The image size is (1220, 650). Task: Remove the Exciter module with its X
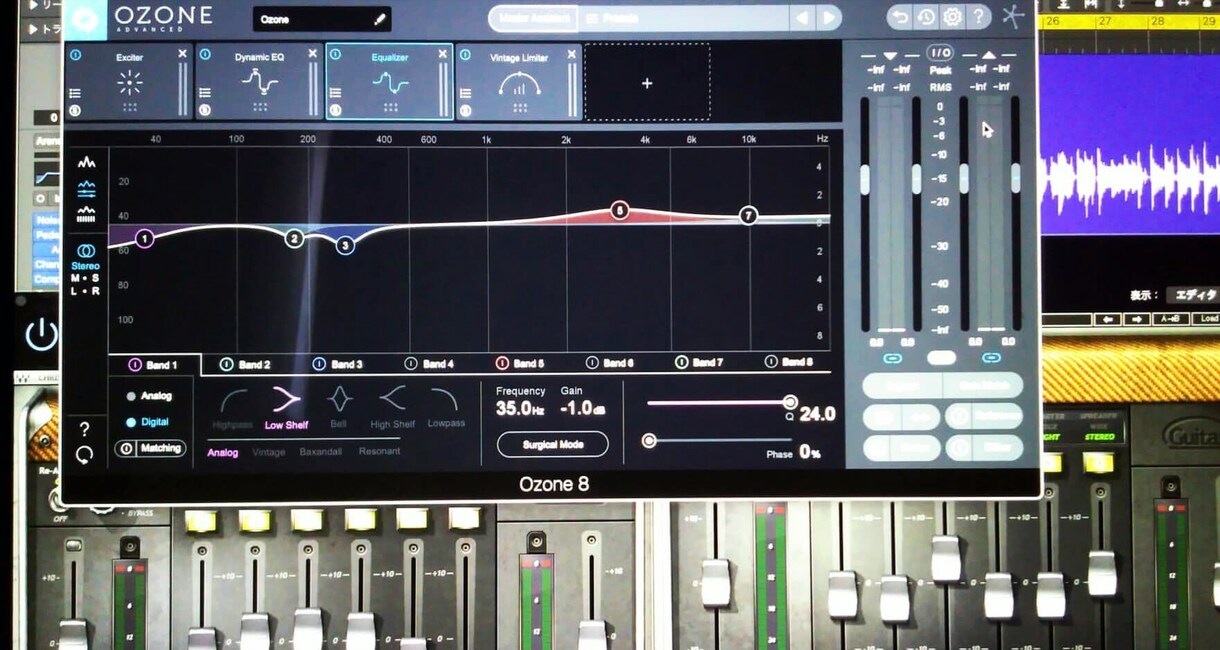[x=182, y=54]
